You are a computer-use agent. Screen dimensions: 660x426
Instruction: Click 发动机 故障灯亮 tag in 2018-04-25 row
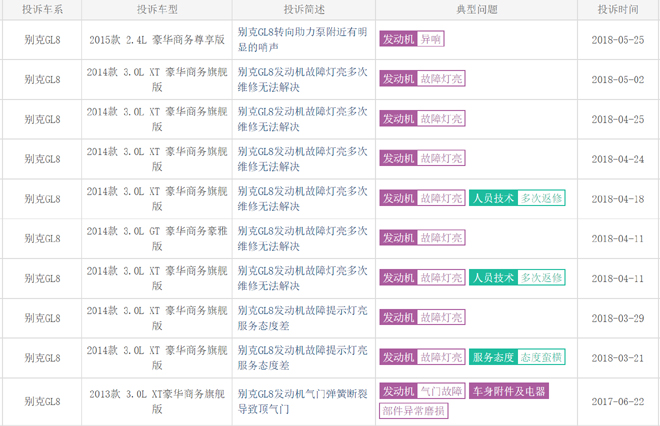422,118
